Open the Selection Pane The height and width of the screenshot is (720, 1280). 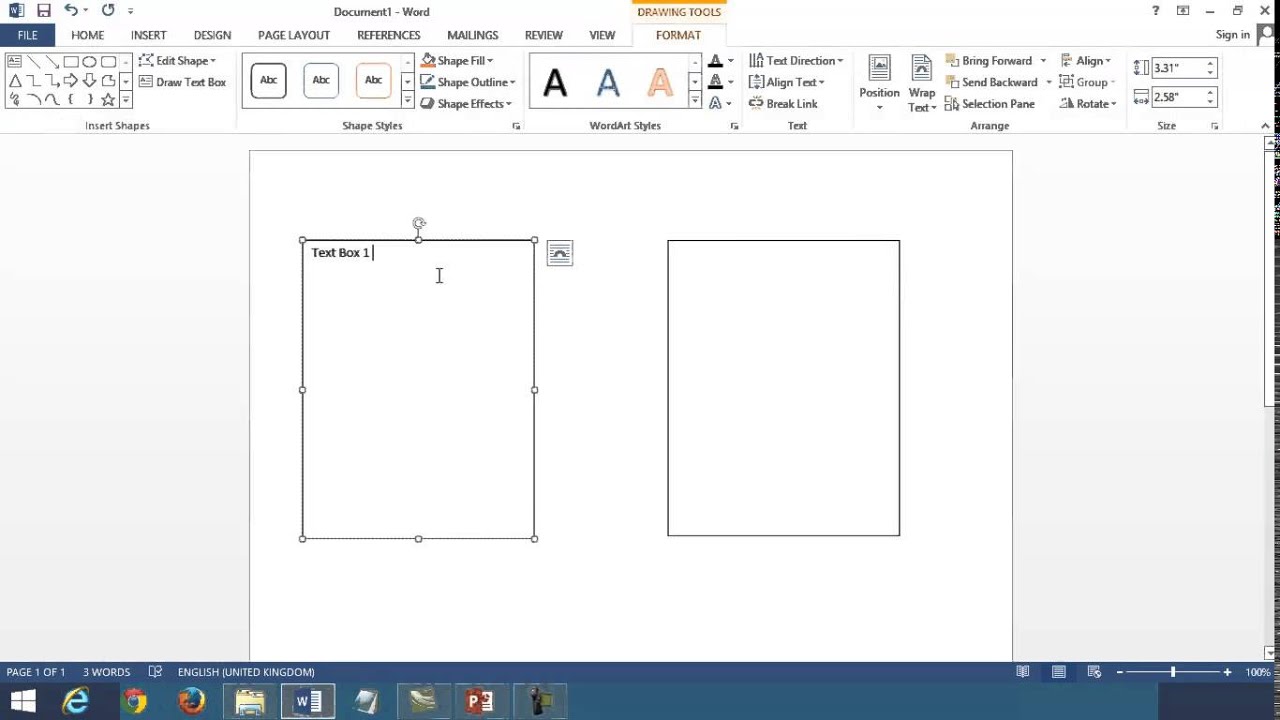[x=989, y=104]
